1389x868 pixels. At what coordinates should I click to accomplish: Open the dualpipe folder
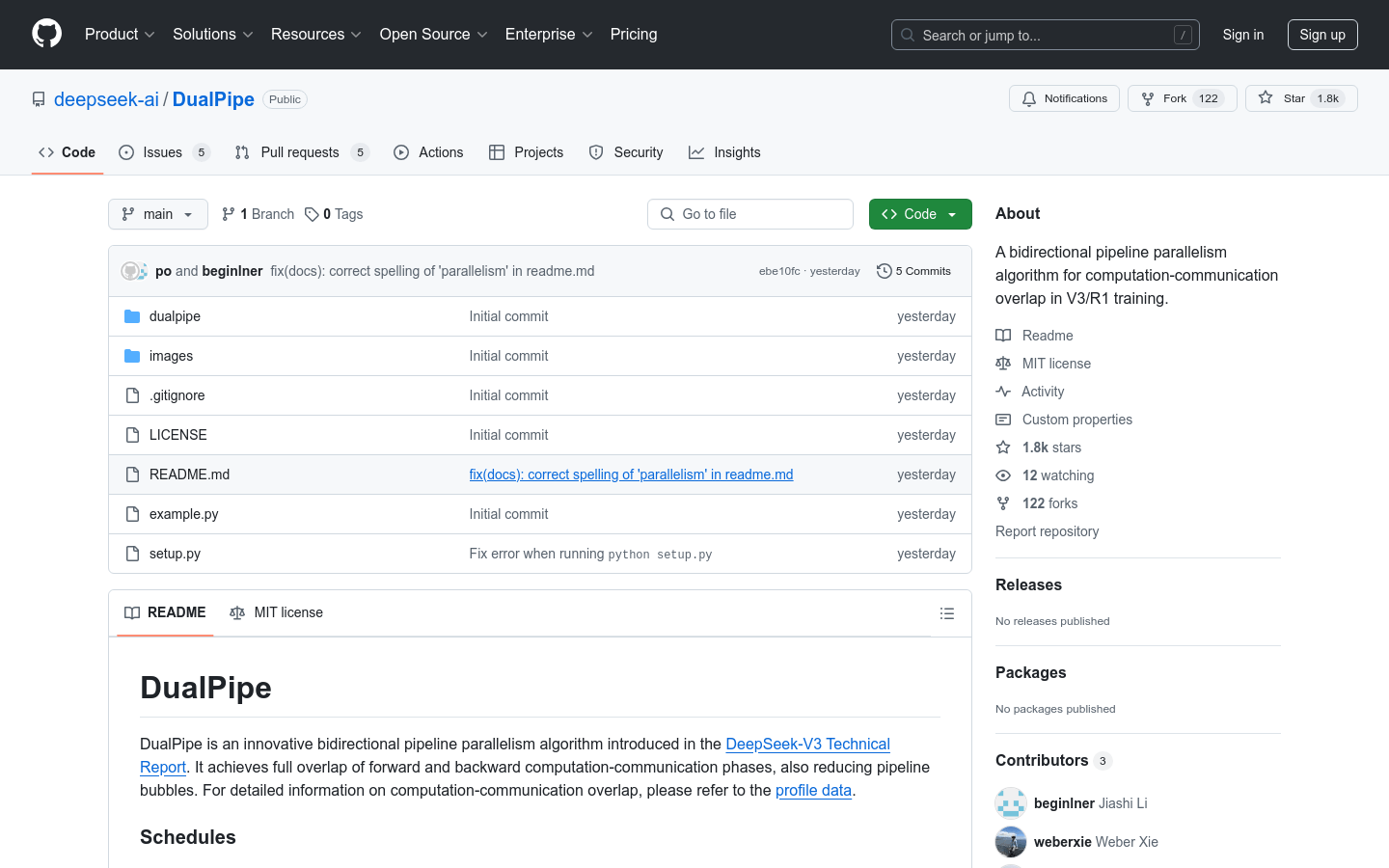pyautogui.click(x=175, y=316)
